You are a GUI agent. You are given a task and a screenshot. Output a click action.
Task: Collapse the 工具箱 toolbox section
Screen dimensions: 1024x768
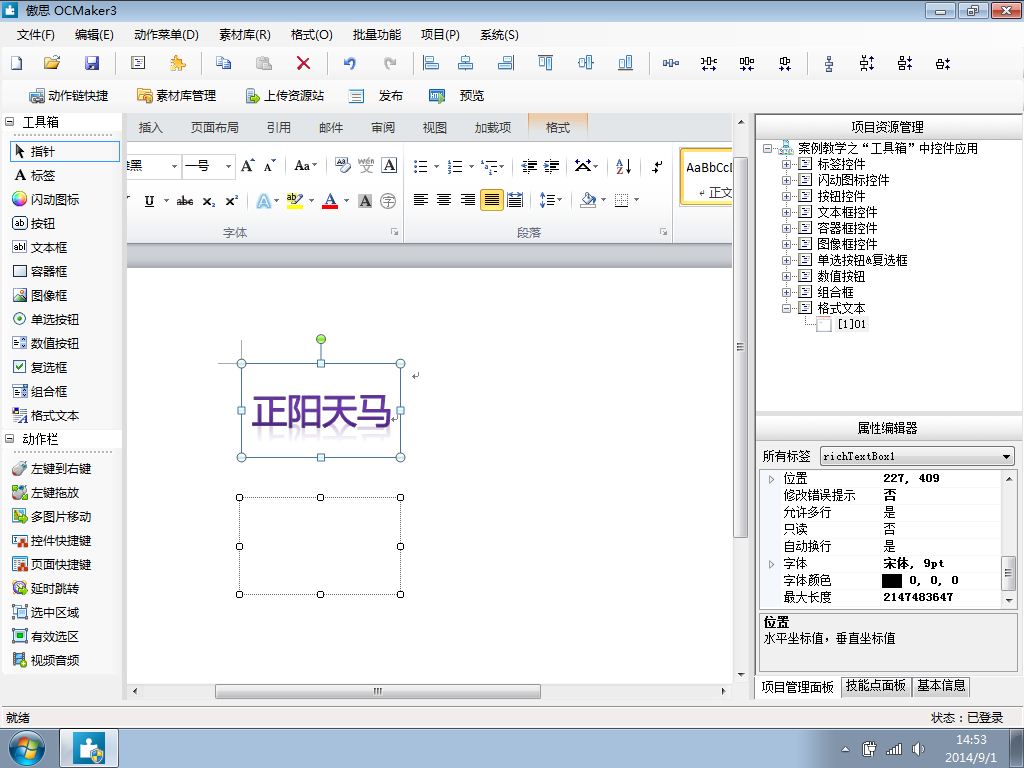pos(10,122)
